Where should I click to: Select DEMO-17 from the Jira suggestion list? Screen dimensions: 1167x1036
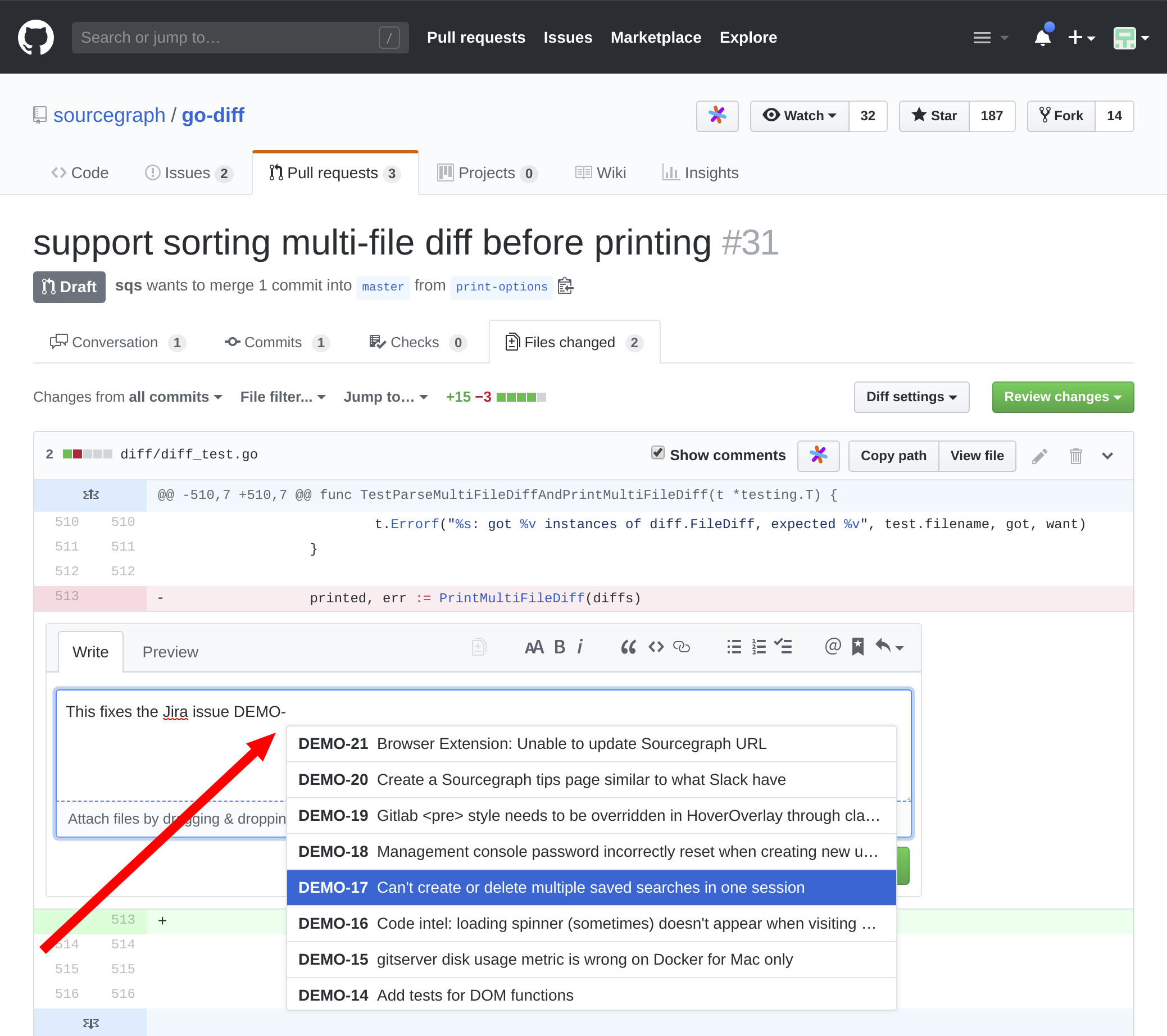pos(591,887)
